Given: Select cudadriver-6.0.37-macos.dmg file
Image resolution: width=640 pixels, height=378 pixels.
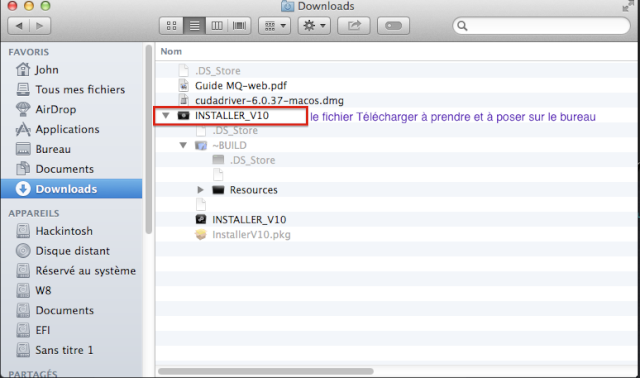Looking at the screenshot, I should coord(269,100).
